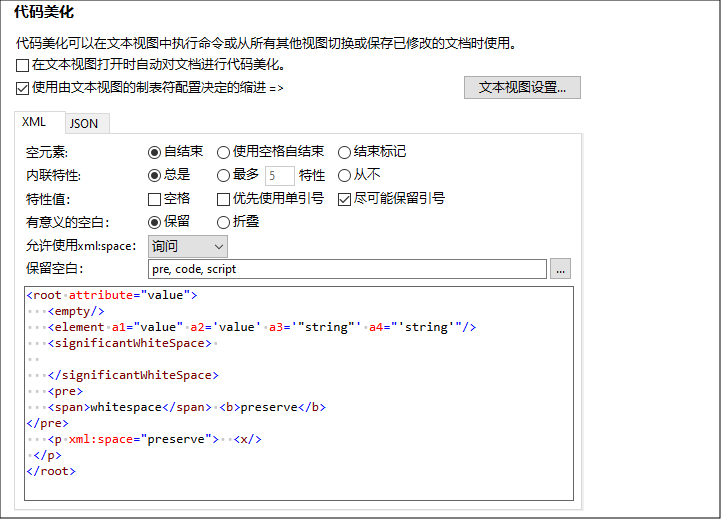Screen dimensions: 721x519
Task: Click the 允许使用xml:space label
Action: [81, 246]
